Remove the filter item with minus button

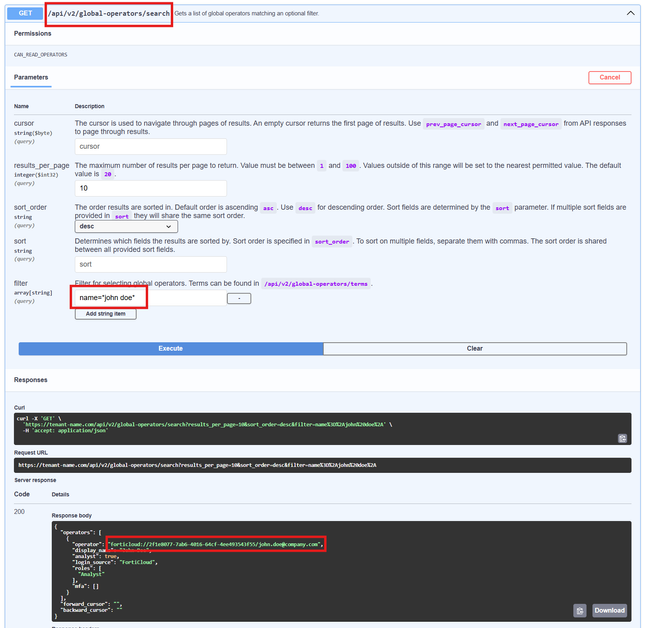click(x=239, y=298)
